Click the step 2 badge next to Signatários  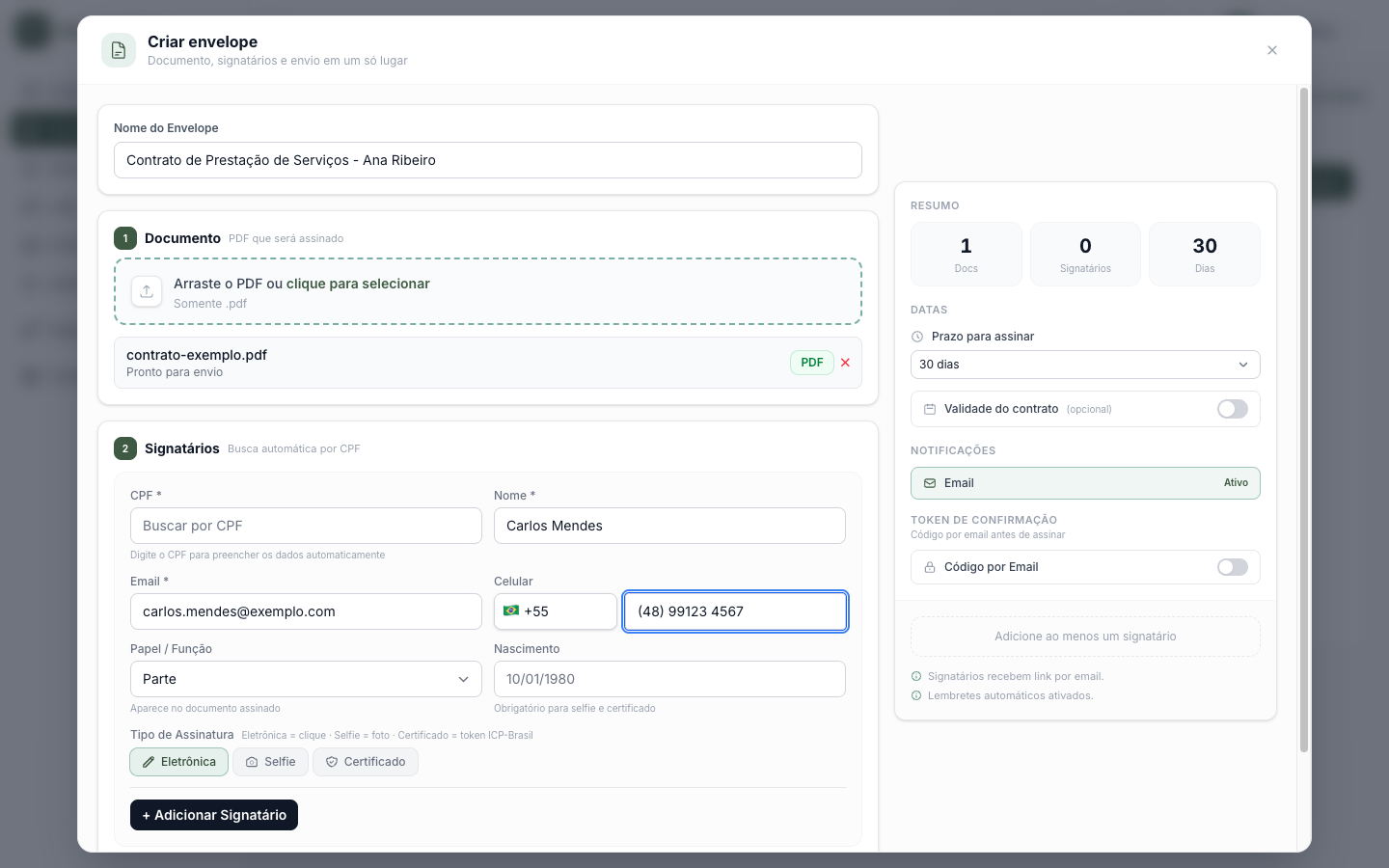125,448
